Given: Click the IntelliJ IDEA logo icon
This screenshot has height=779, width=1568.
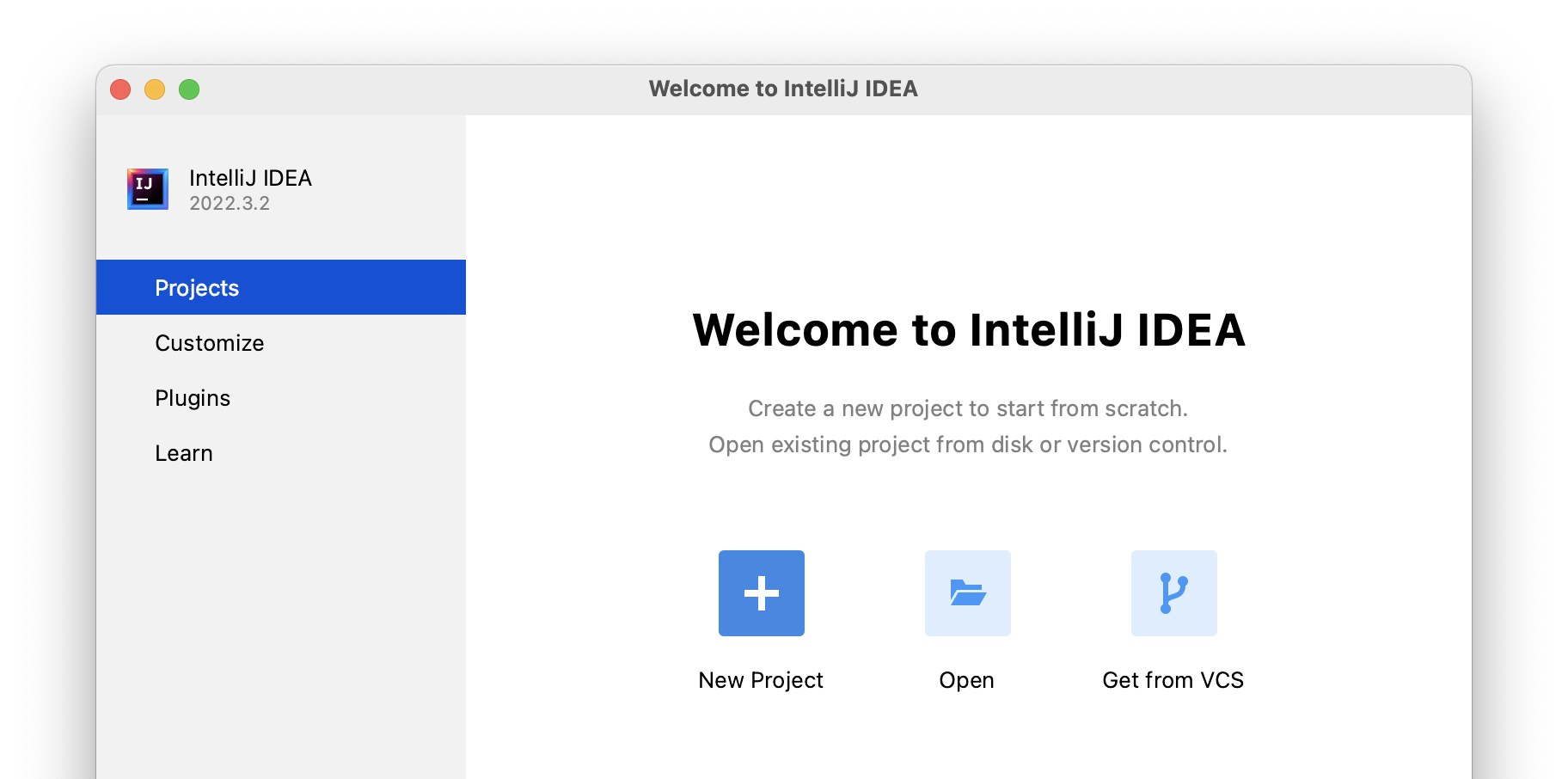Looking at the screenshot, I should click(148, 189).
